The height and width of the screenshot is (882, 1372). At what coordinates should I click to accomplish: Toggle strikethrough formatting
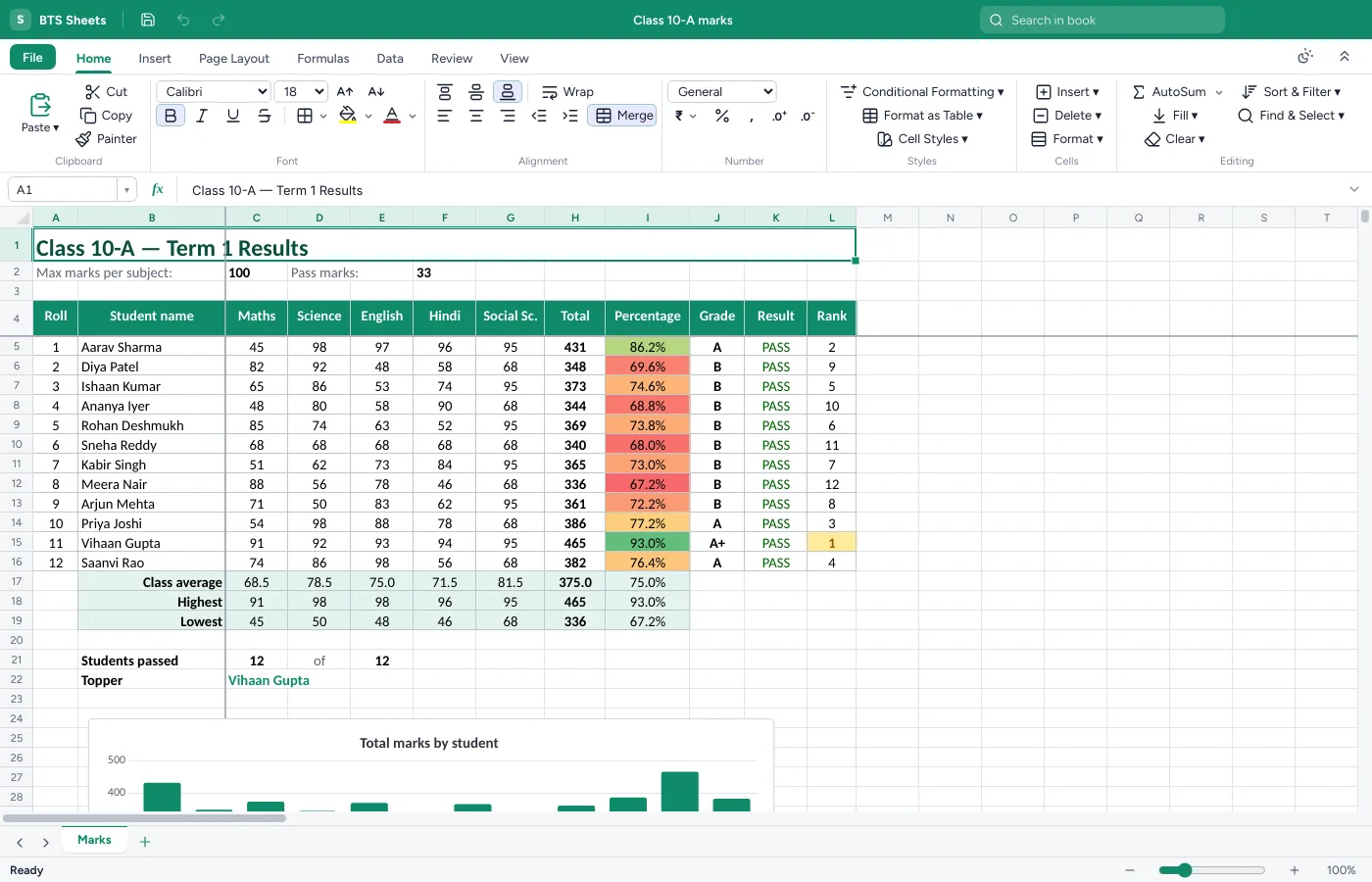tap(265, 116)
